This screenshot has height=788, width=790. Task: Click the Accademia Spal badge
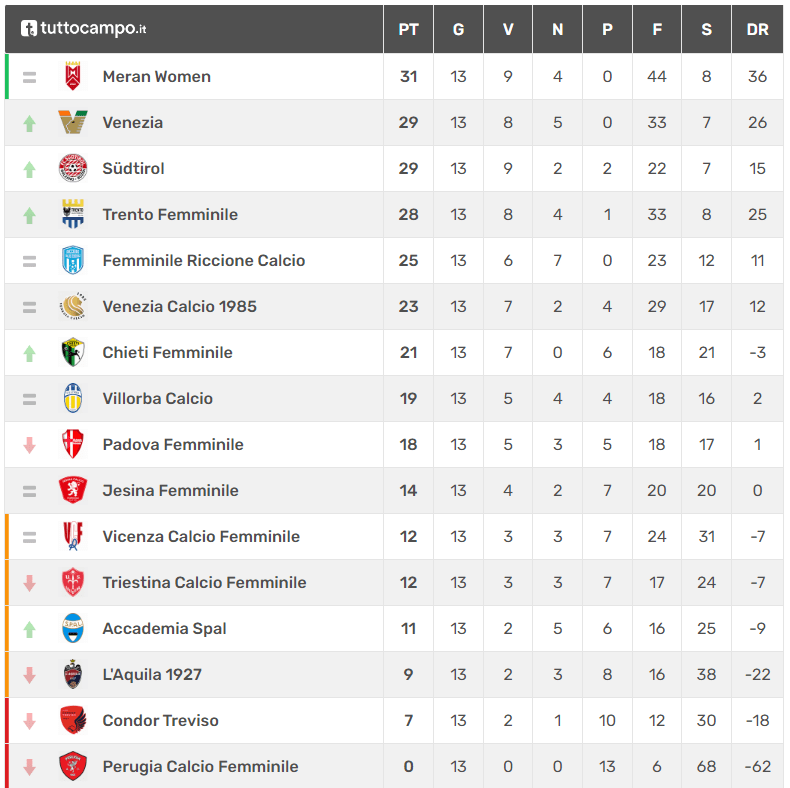[x=73, y=628]
